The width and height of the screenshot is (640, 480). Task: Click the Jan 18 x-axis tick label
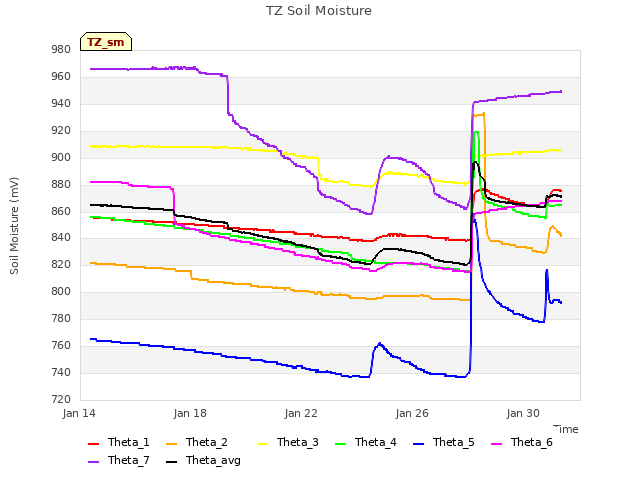[x=190, y=413]
